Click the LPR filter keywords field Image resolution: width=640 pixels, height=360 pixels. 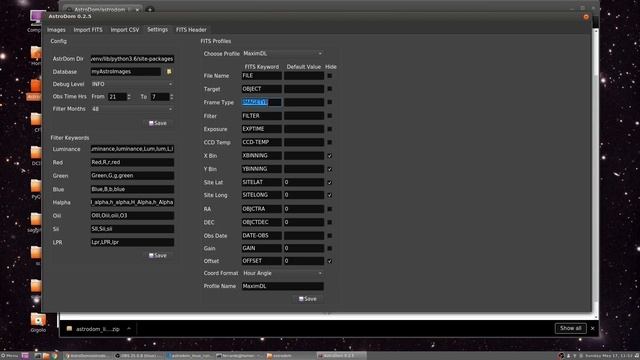(132, 242)
